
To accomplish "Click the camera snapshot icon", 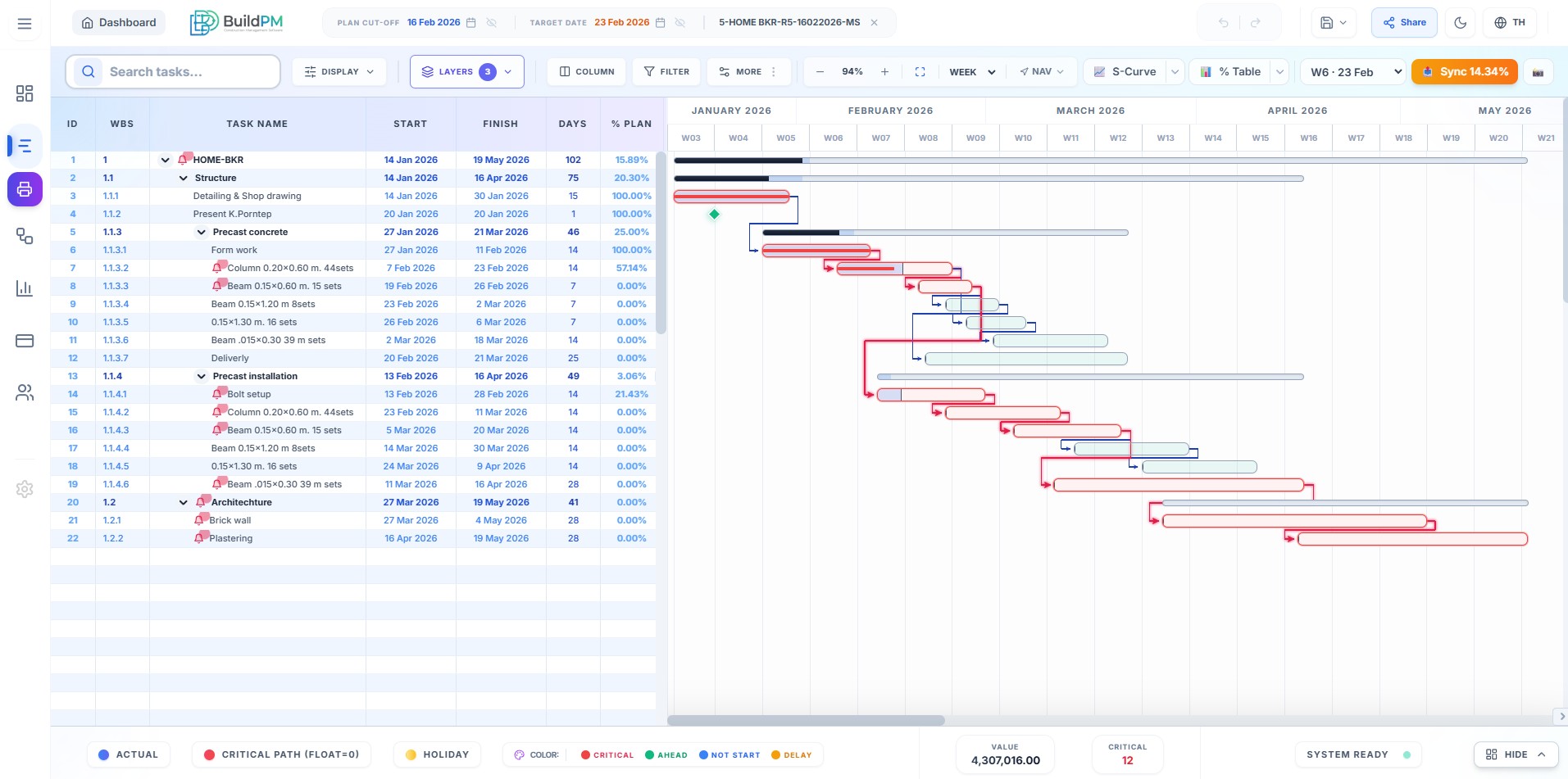I will click(x=1538, y=72).
